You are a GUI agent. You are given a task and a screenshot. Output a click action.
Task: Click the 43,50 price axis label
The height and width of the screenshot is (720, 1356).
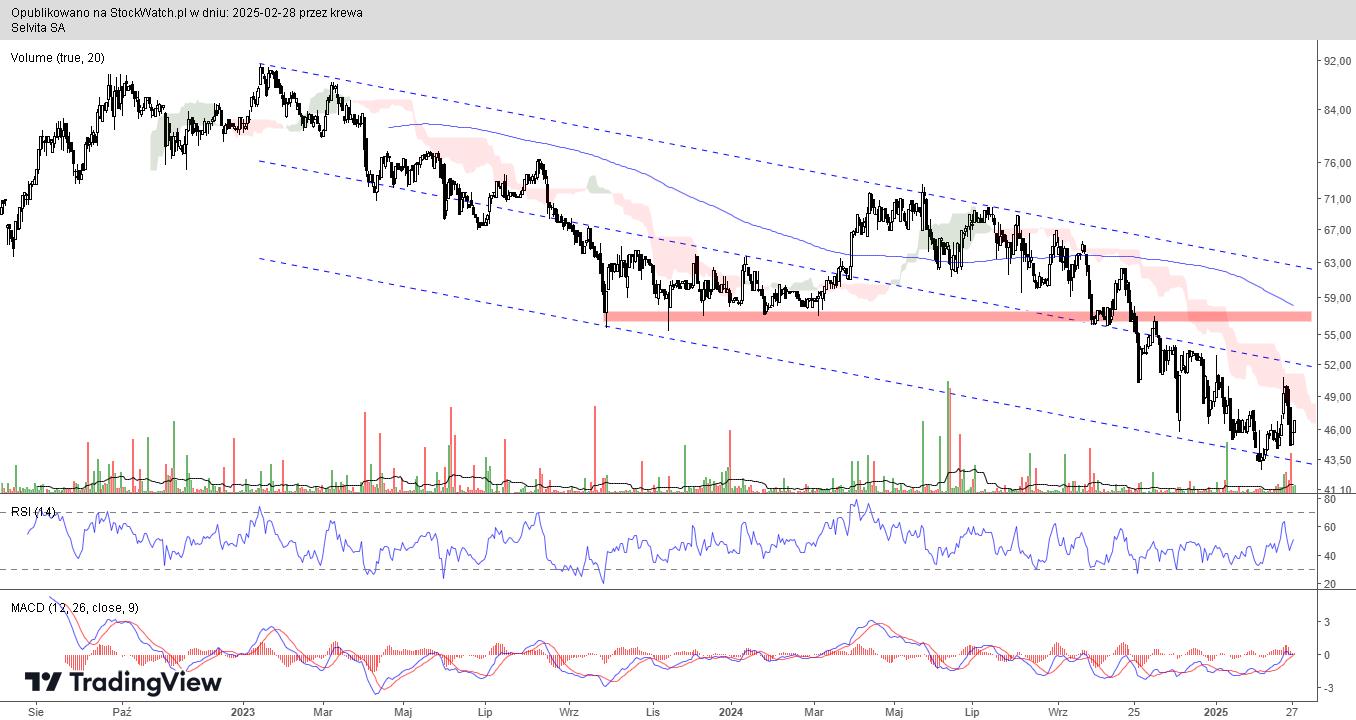click(x=1336, y=460)
